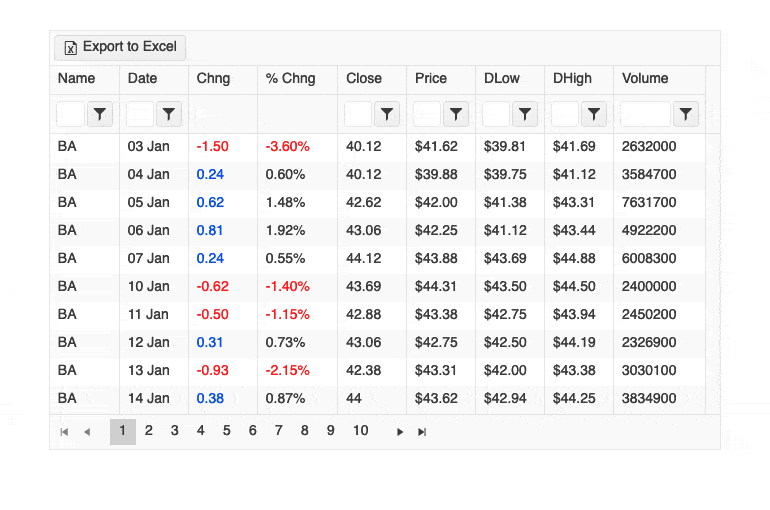Open the Date column filter icon

tap(169, 115)
